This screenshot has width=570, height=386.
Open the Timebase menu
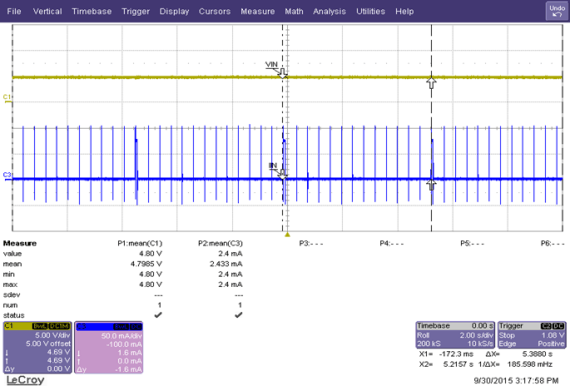[92, 11]
